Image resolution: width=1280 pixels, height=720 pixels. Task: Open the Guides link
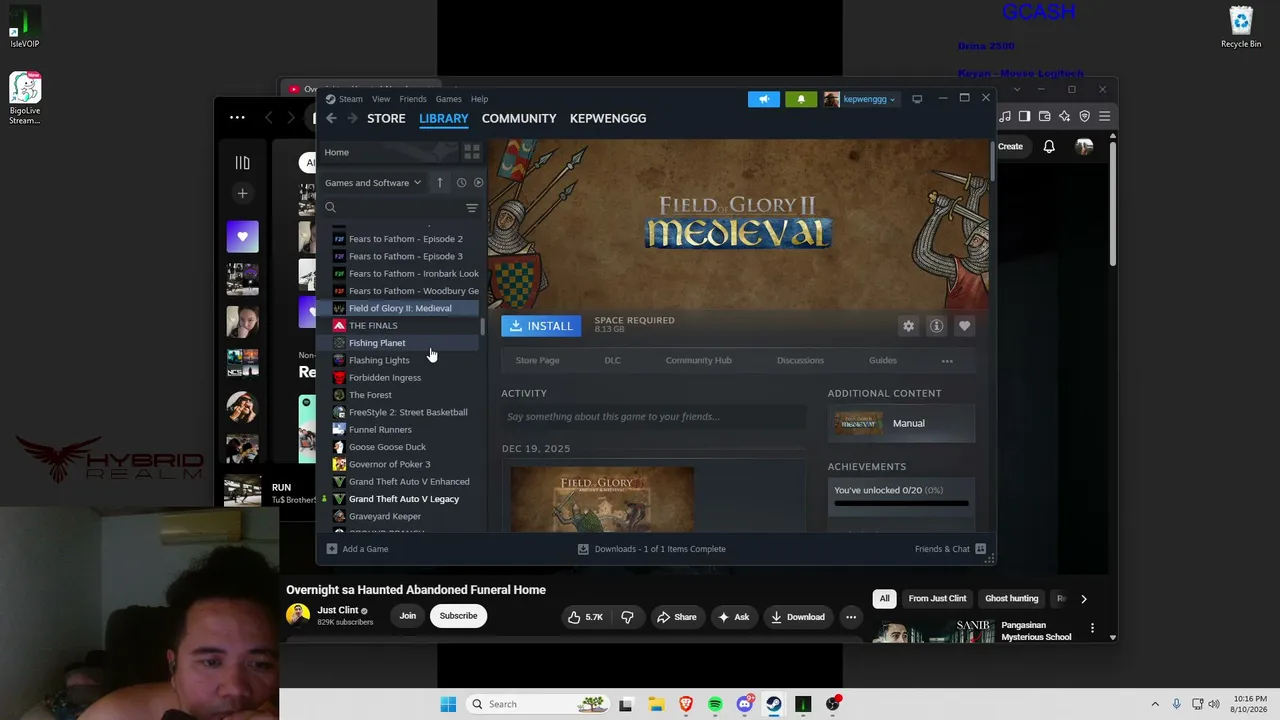pos(883,361)
